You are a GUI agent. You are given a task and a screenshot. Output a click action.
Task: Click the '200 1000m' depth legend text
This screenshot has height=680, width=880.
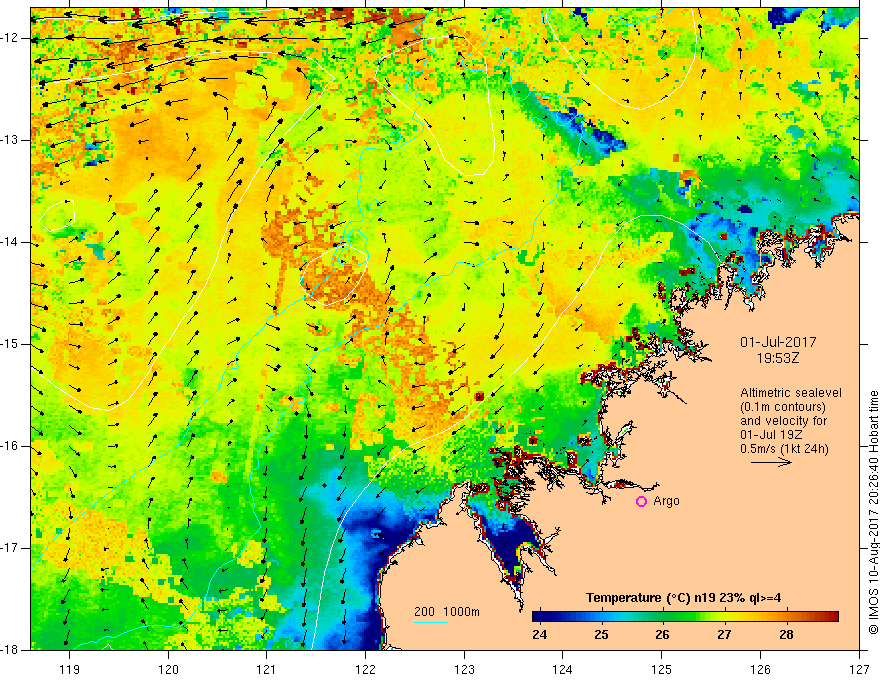point(447,612)
